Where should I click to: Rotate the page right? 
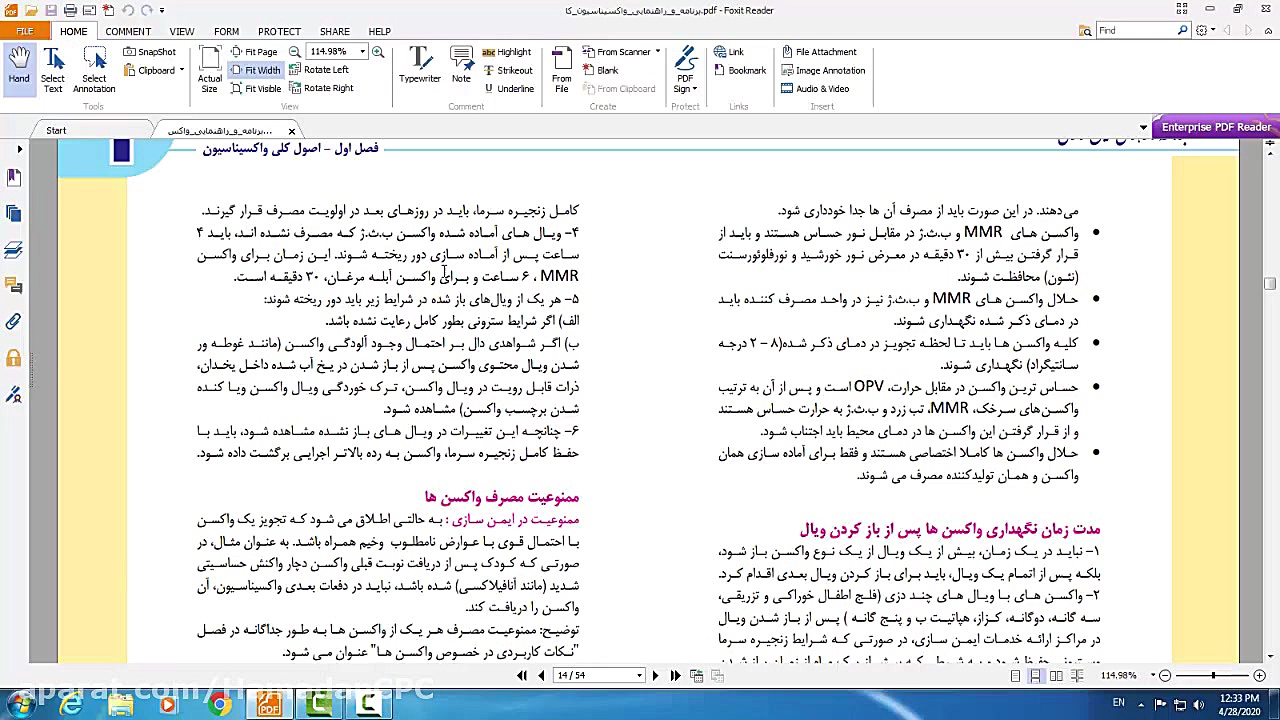321,88
